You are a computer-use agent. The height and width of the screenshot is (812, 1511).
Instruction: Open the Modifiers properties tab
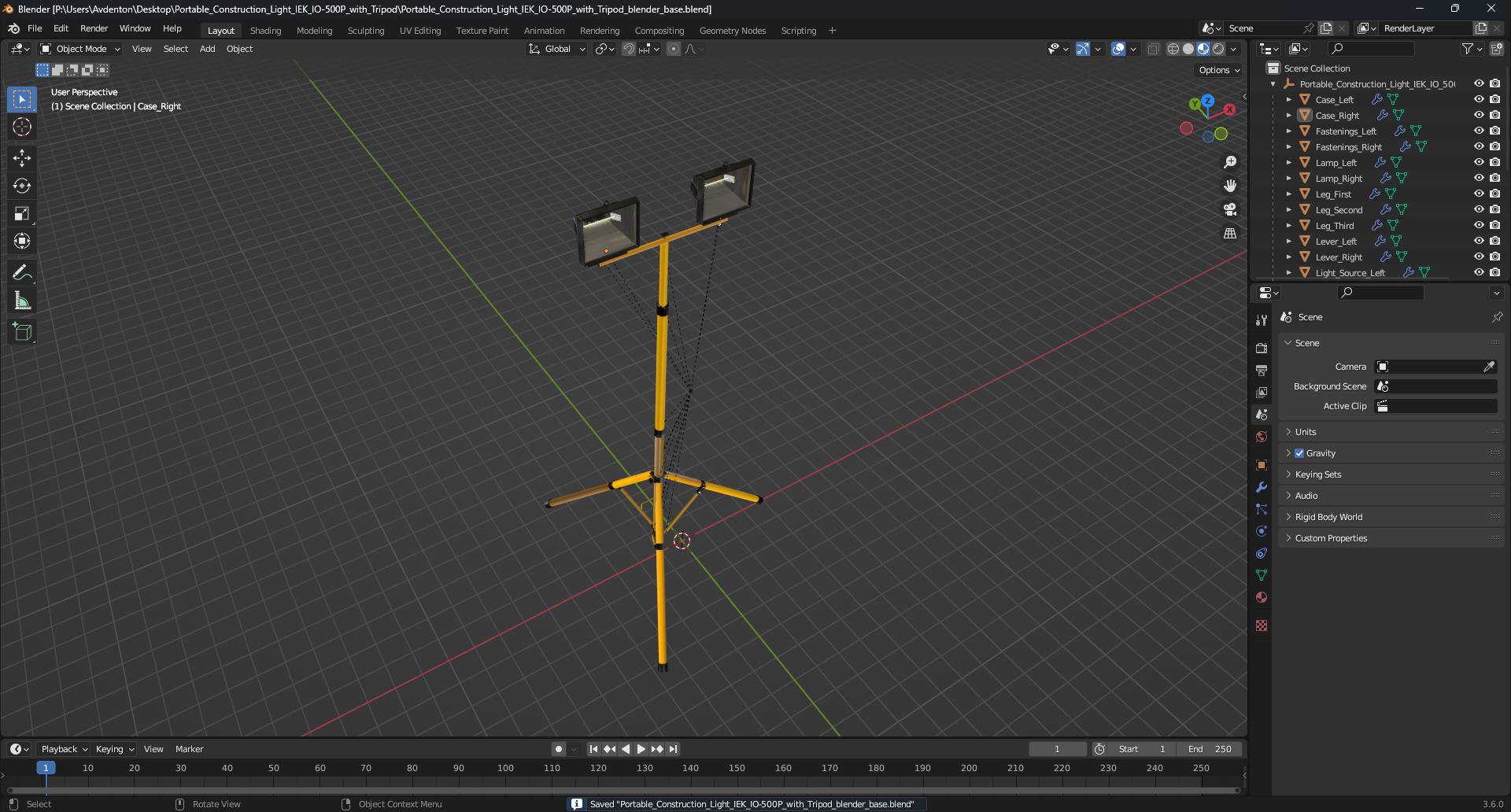click(1262, 487)
